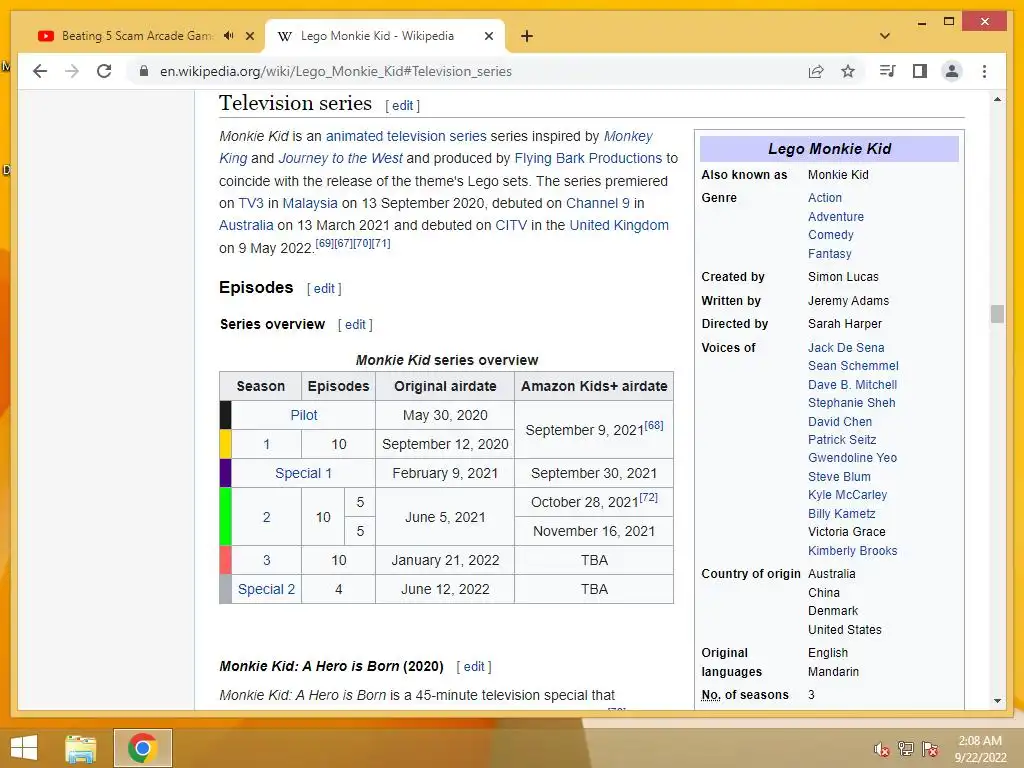Open the tab search dropdown arrow
The image size is (1024, 768).
click(885, 36)
